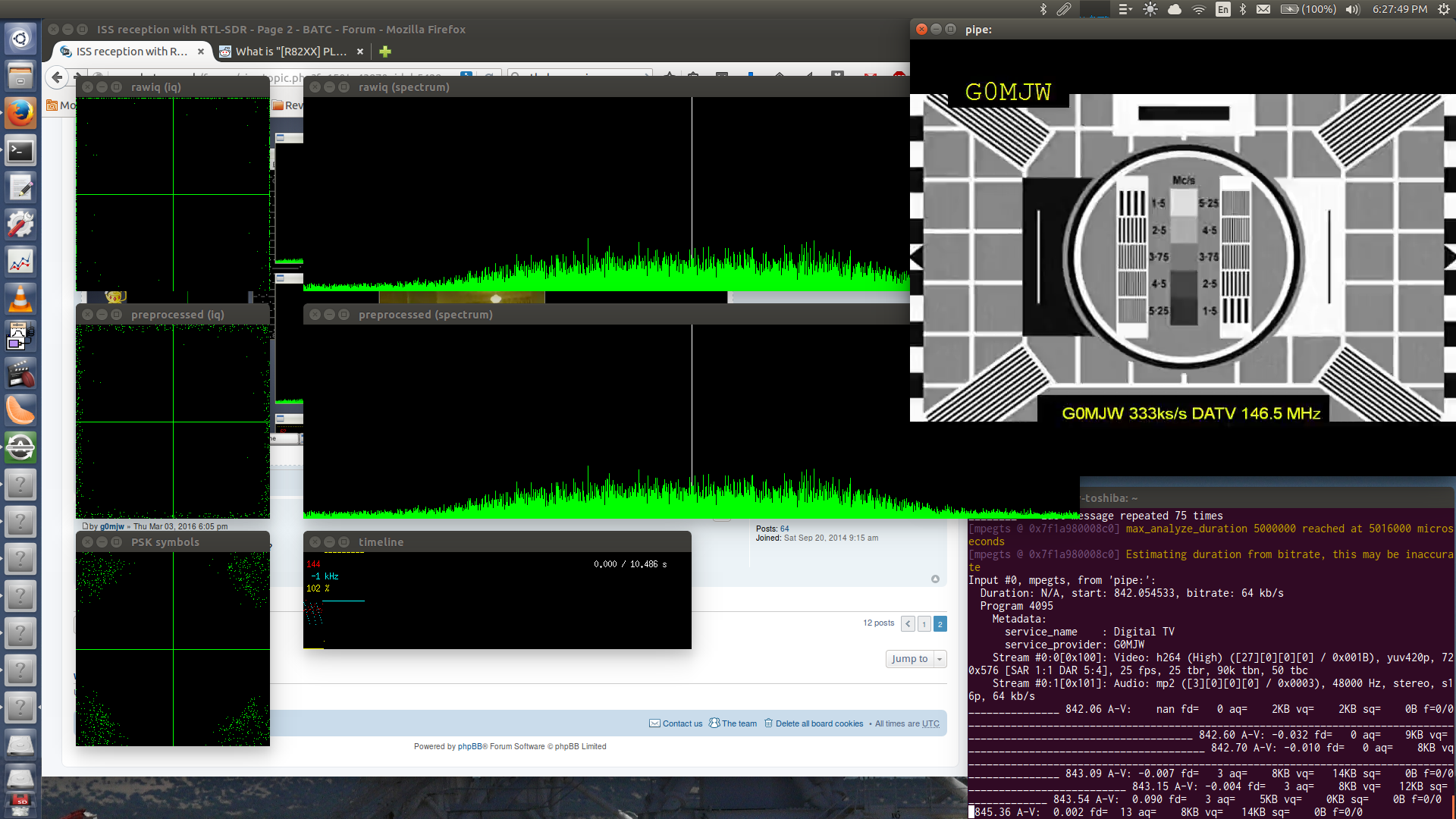Click the post count 64 link
The width and height of the screenshot is (1456, 819).
click(785, 529)
